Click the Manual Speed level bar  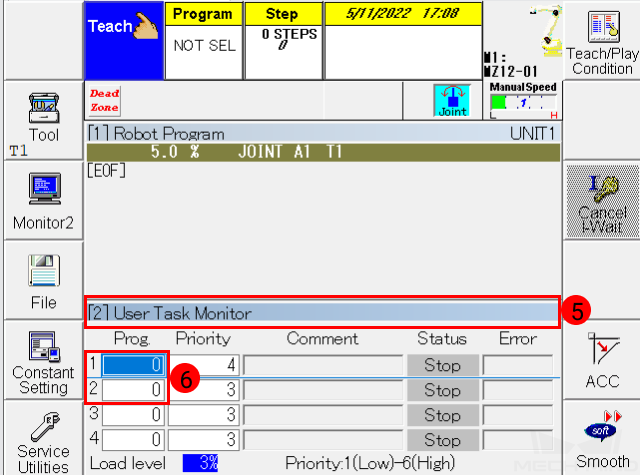coord(523,103)
